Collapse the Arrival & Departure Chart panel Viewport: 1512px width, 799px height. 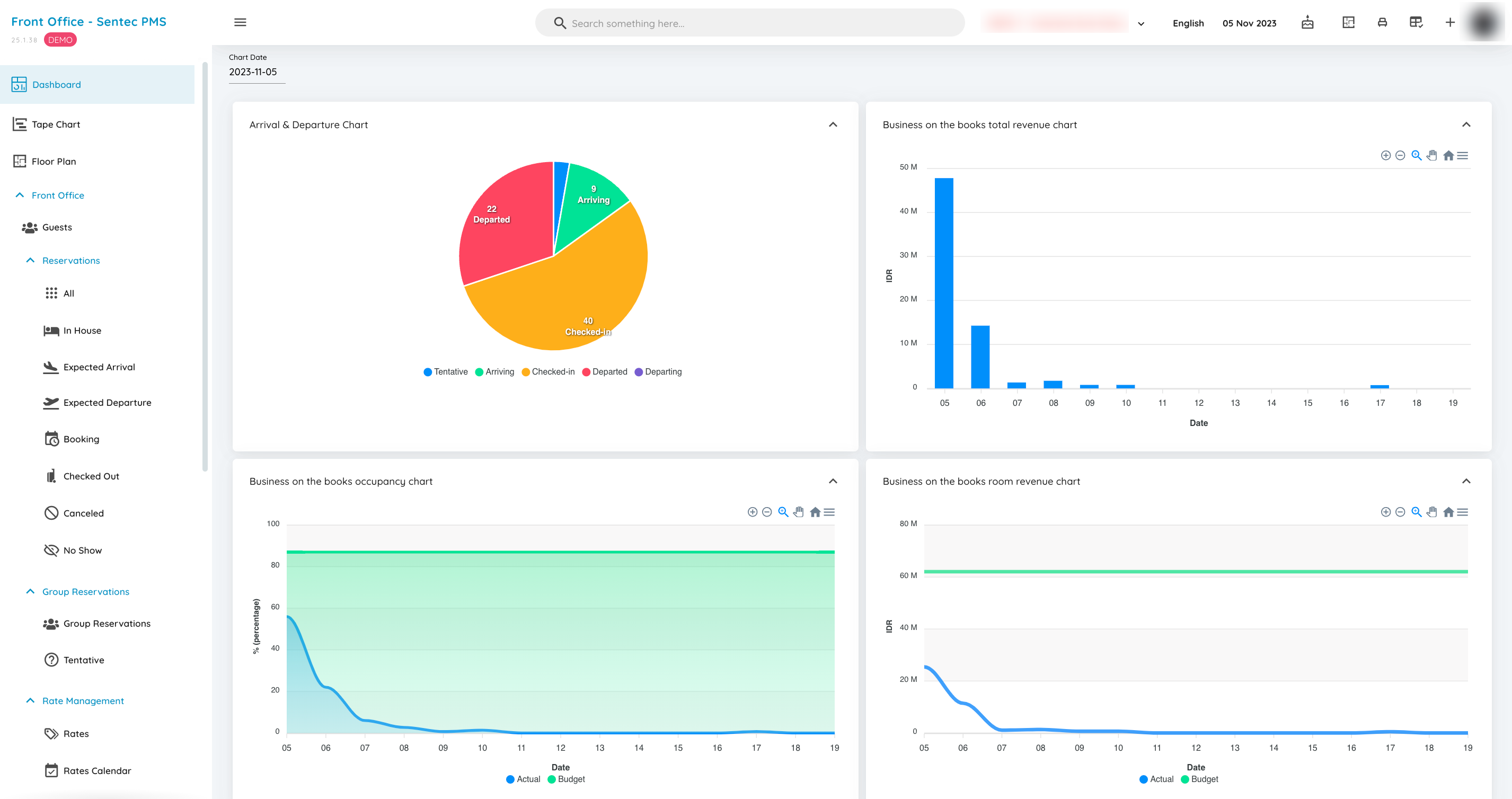(833, 125)
